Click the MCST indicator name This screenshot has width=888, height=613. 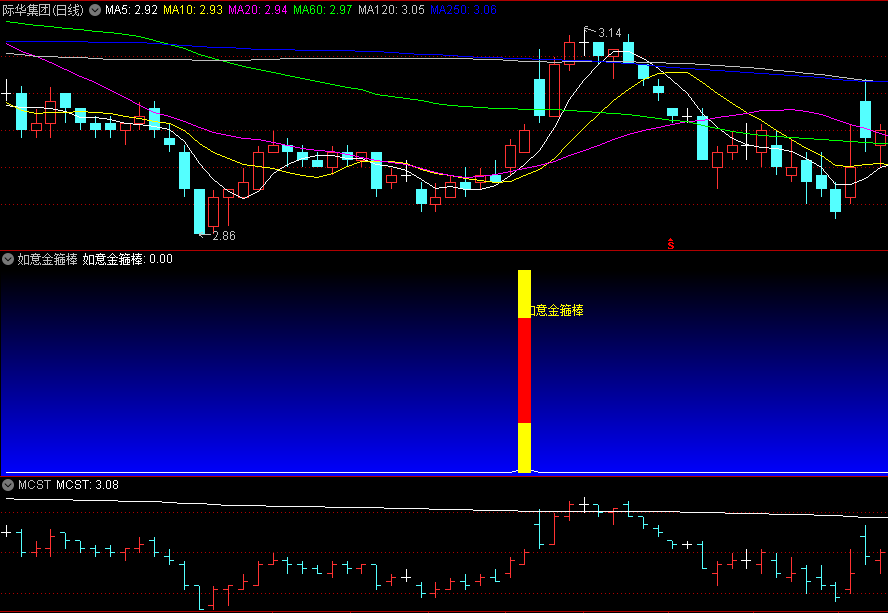tap(35, 485)
